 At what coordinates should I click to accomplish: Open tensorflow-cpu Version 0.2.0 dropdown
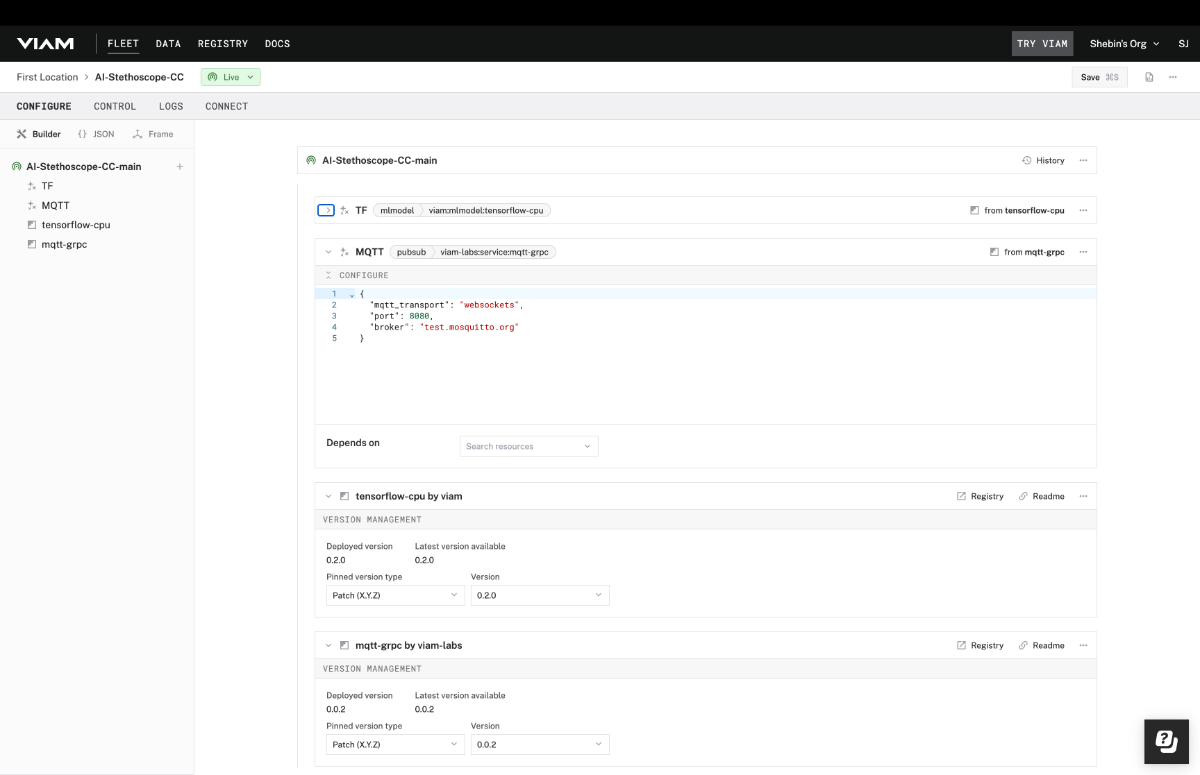tap(540, 595)
